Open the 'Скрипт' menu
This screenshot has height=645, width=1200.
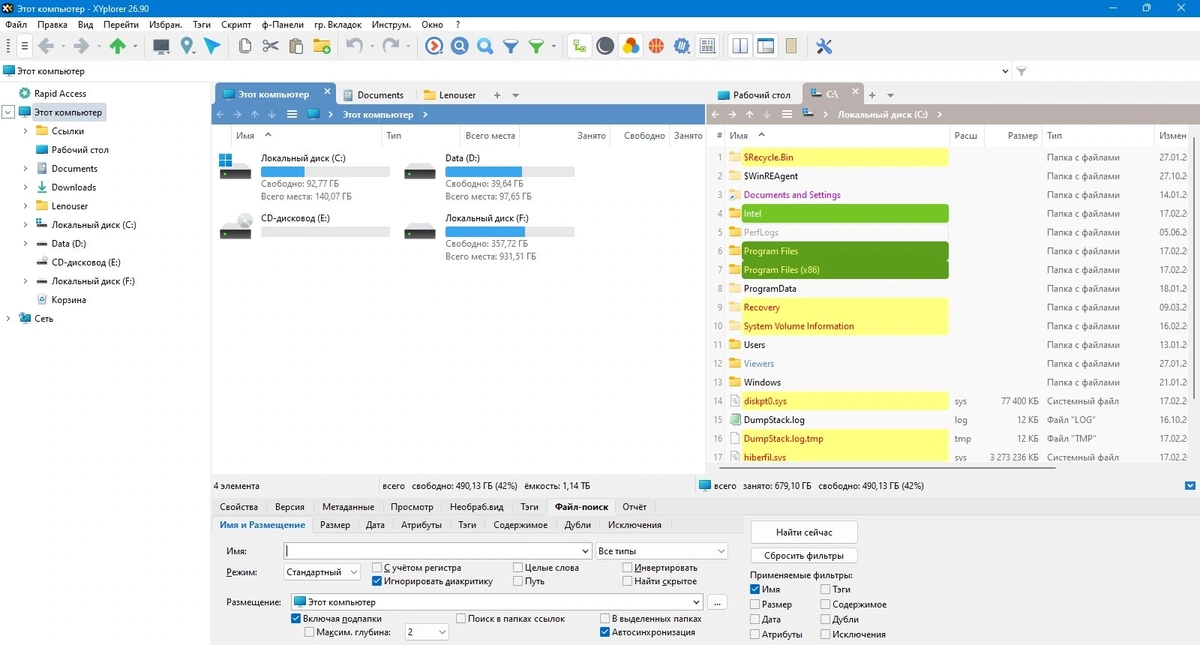click(x=237, y=23)
